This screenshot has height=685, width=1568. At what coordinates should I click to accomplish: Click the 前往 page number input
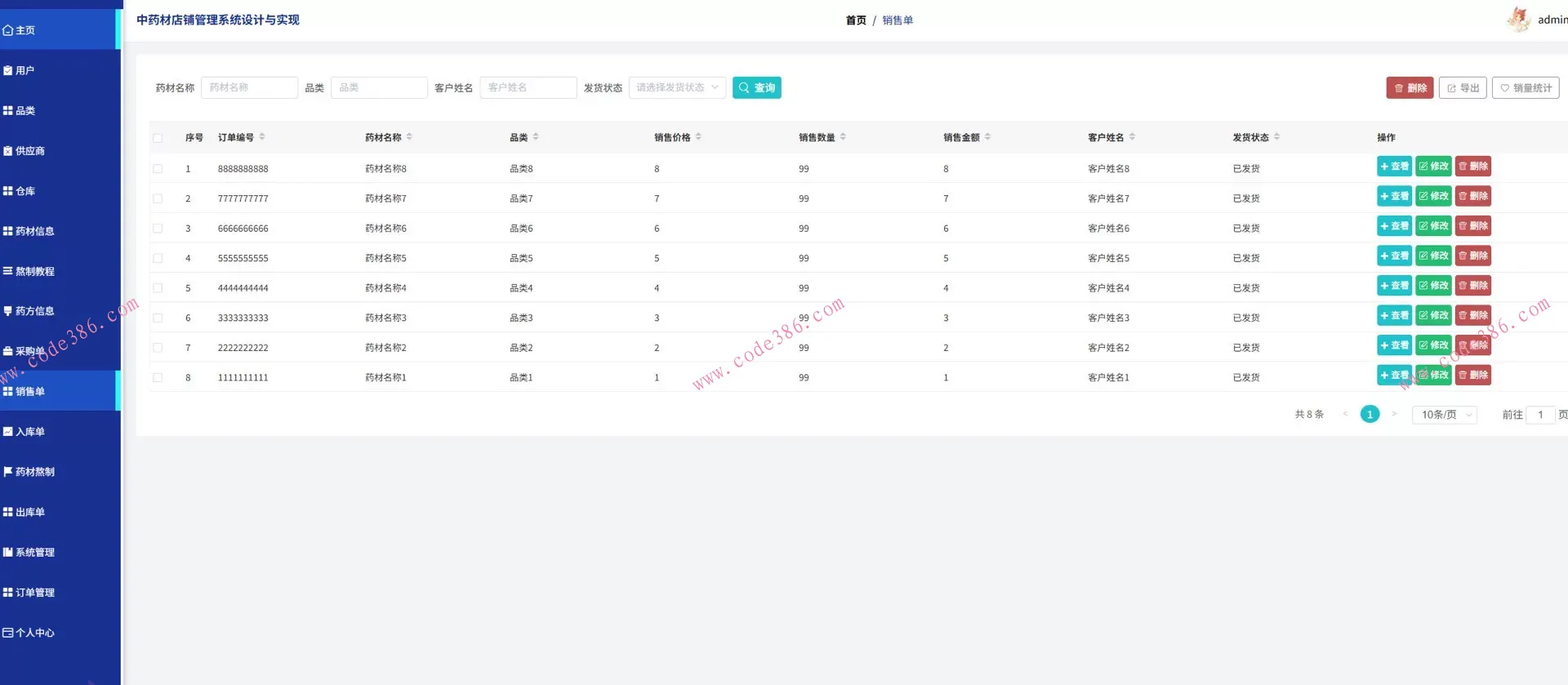click(1540, 415)
